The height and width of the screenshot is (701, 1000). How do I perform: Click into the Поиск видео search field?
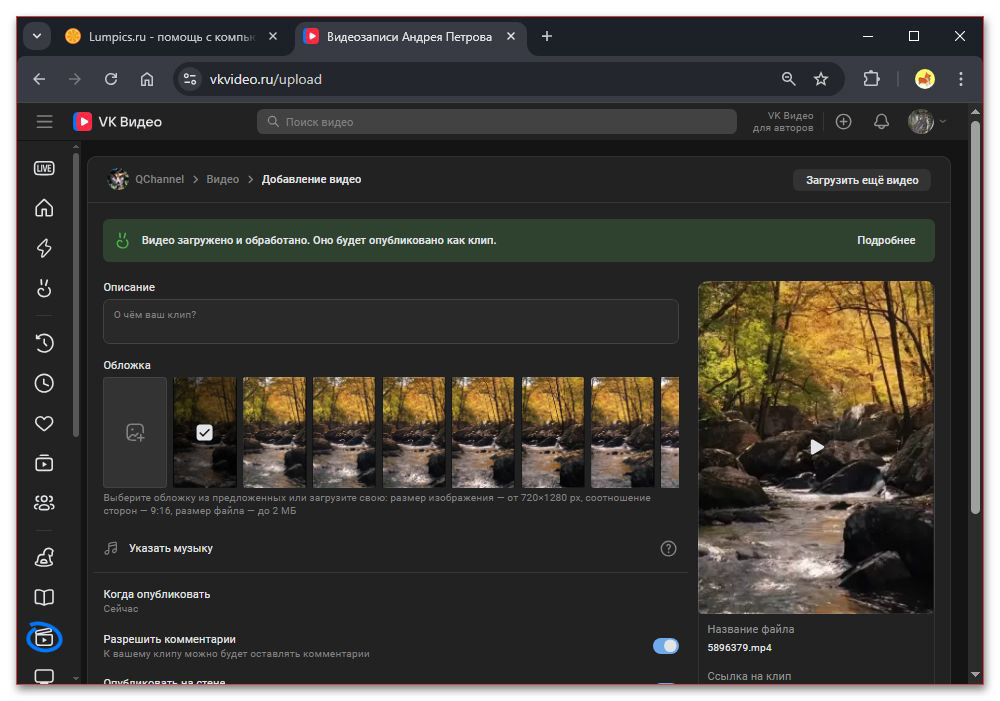point(497,122)
